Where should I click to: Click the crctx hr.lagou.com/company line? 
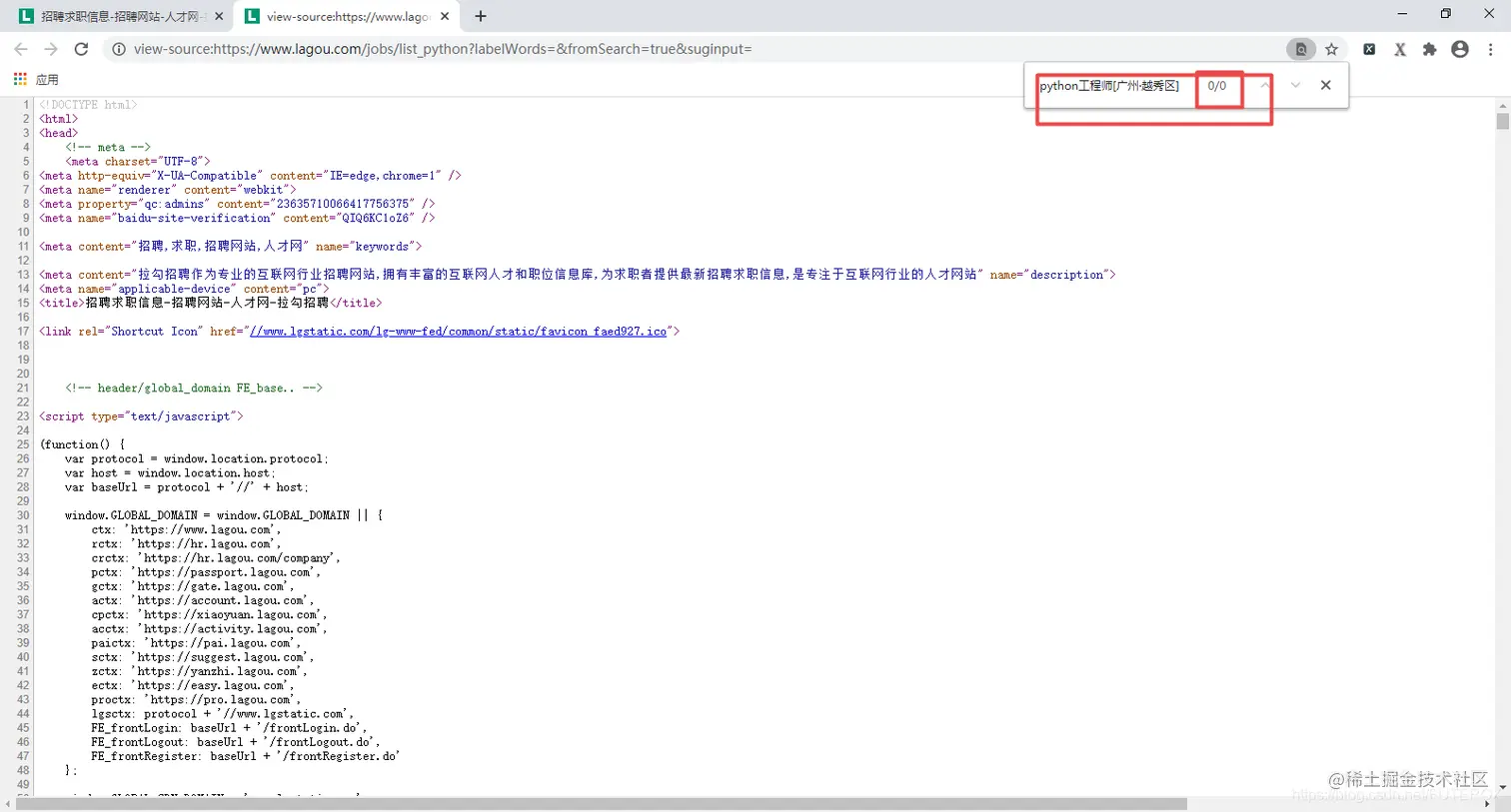216,558
